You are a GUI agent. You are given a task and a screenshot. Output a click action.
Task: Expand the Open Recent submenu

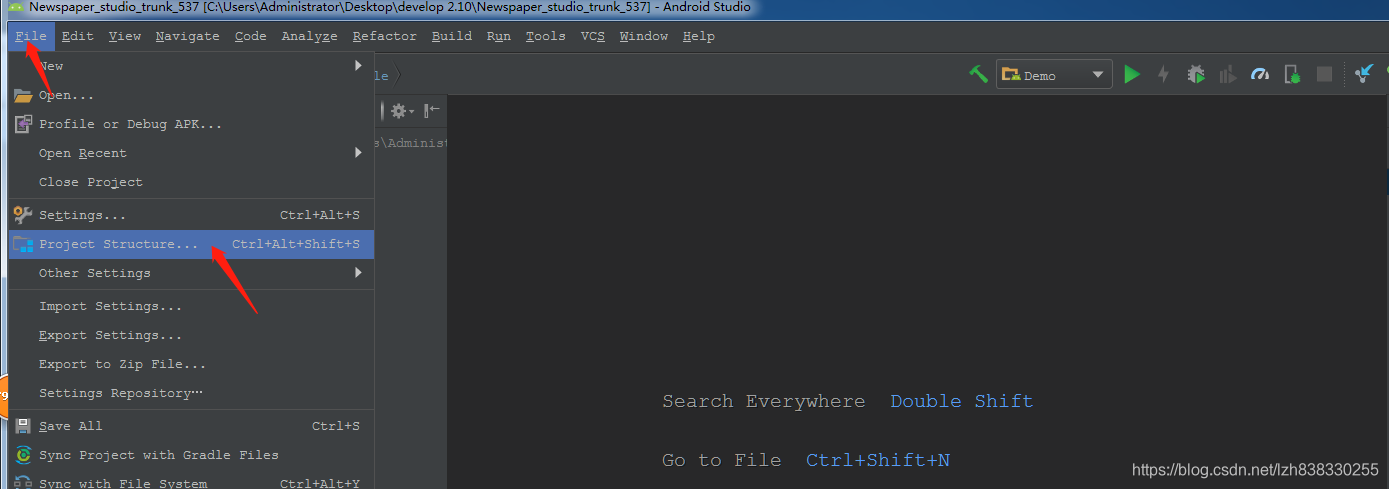click(x=191, y=153)
